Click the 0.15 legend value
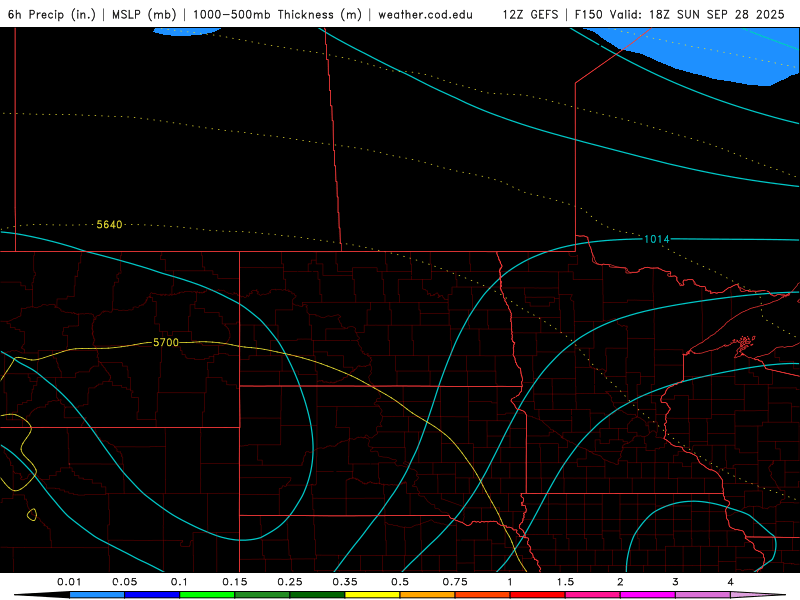The height and width of the screenshot is (600, 800). (x=235, y=582)
